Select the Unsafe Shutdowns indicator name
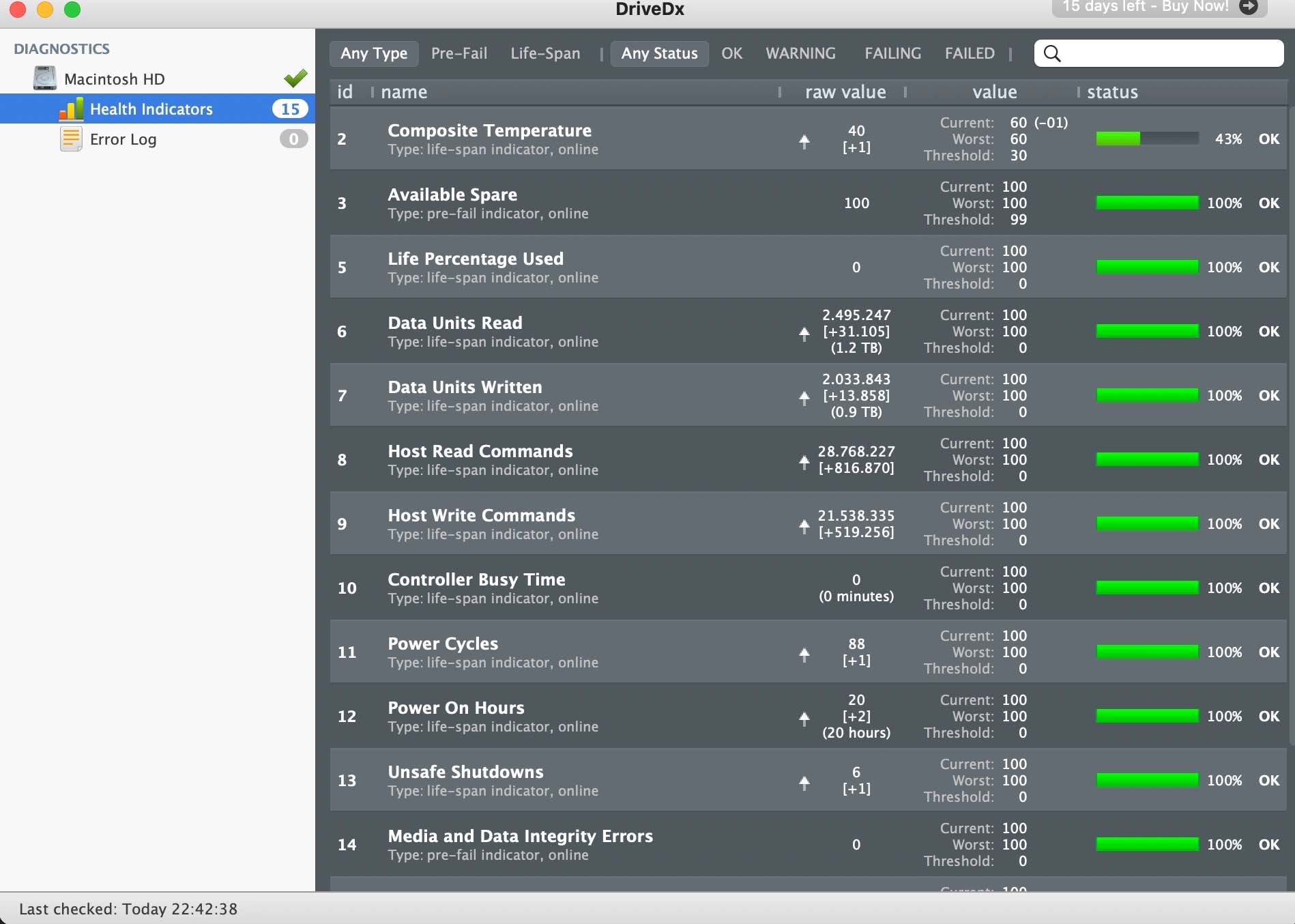 pyautogui.click(x=465, y=772)
